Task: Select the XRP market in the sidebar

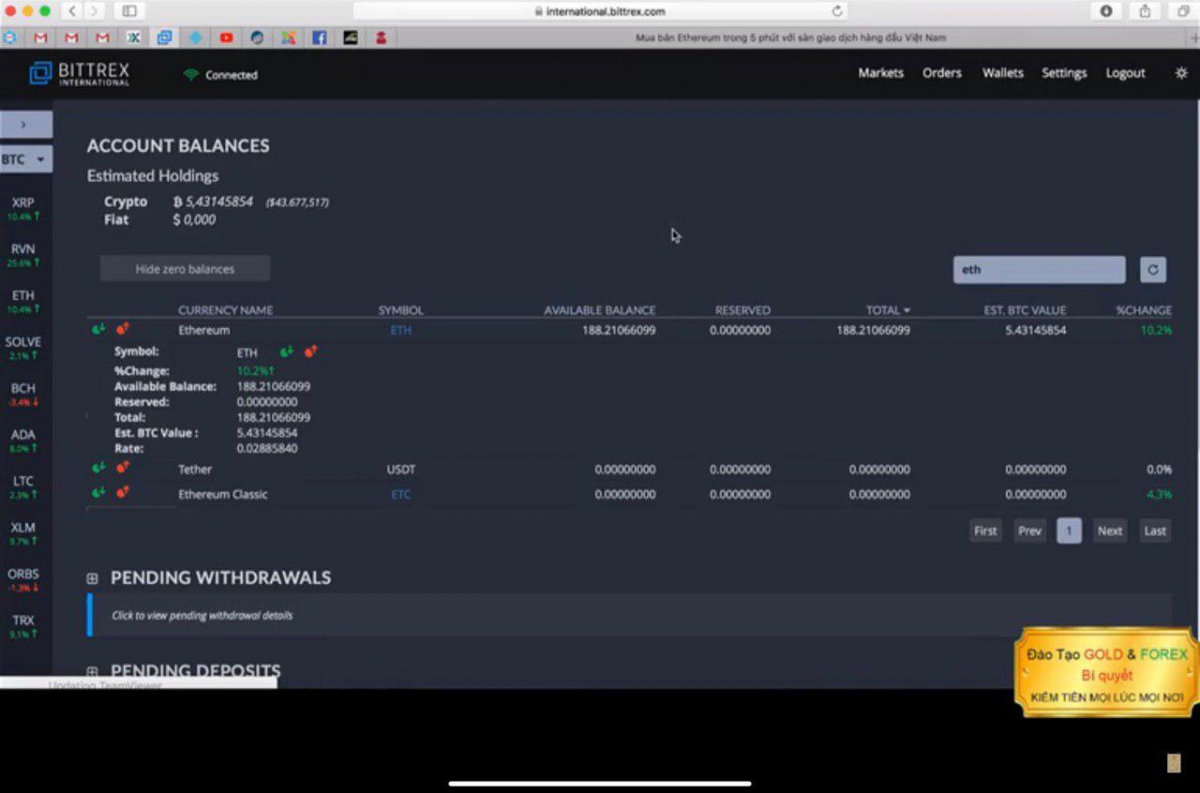Action: point(23,208)
